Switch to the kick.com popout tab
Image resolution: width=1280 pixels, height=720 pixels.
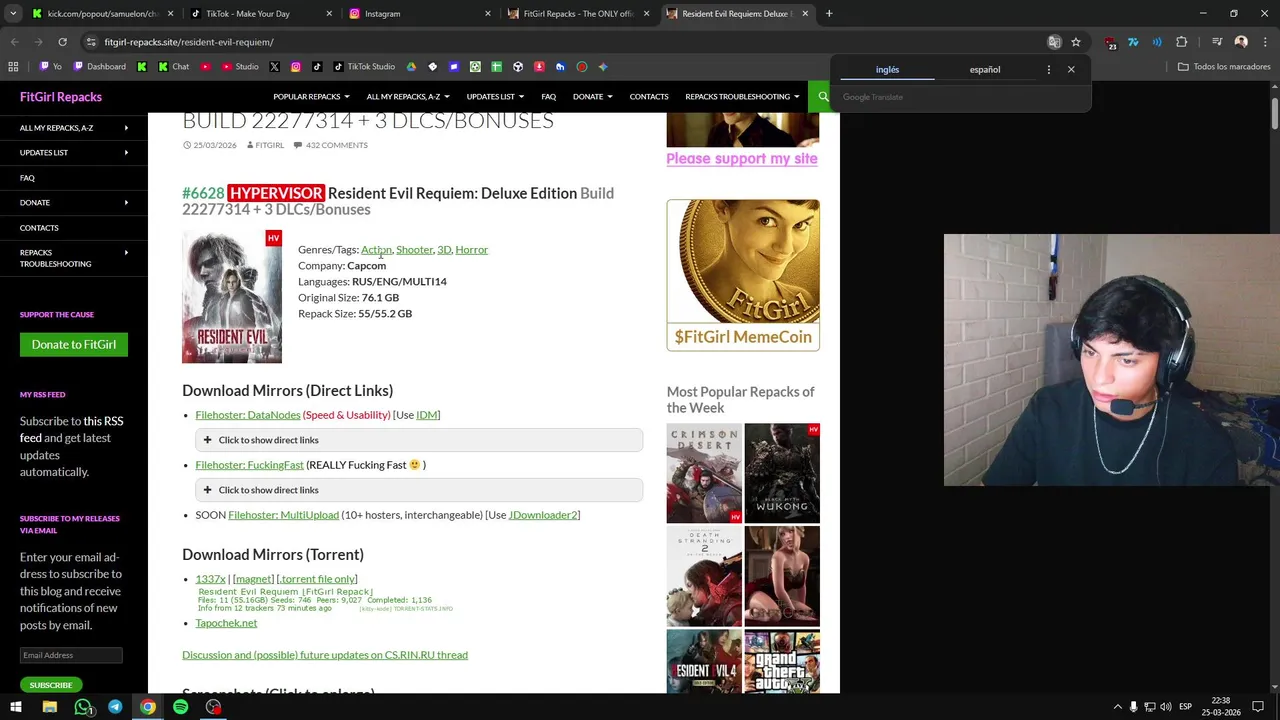(x=102, y=14)
